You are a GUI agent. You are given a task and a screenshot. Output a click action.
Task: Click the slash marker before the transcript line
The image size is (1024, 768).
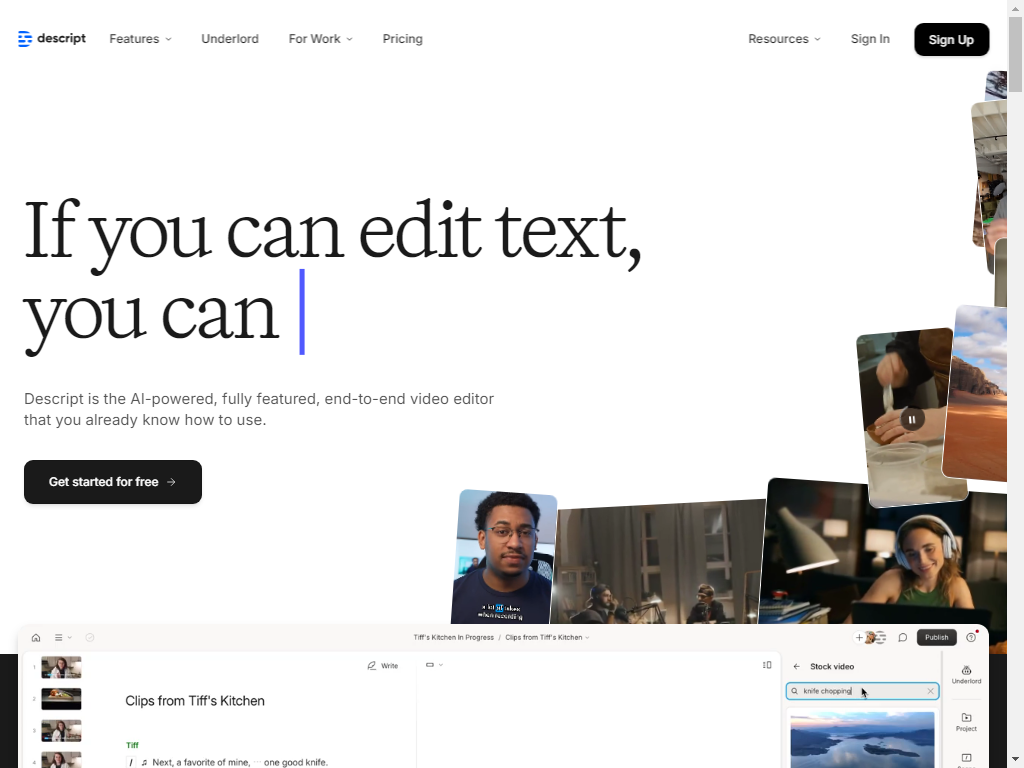tap(131, 762)
